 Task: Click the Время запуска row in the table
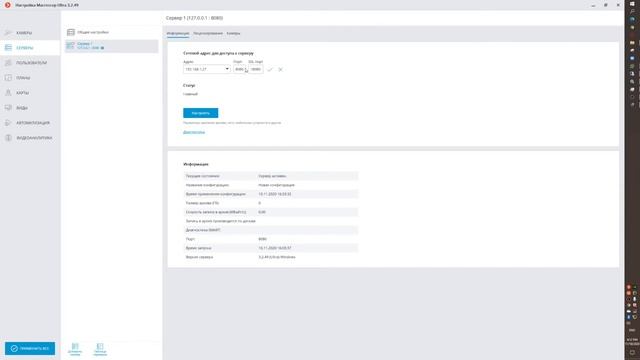pos(271,248)
